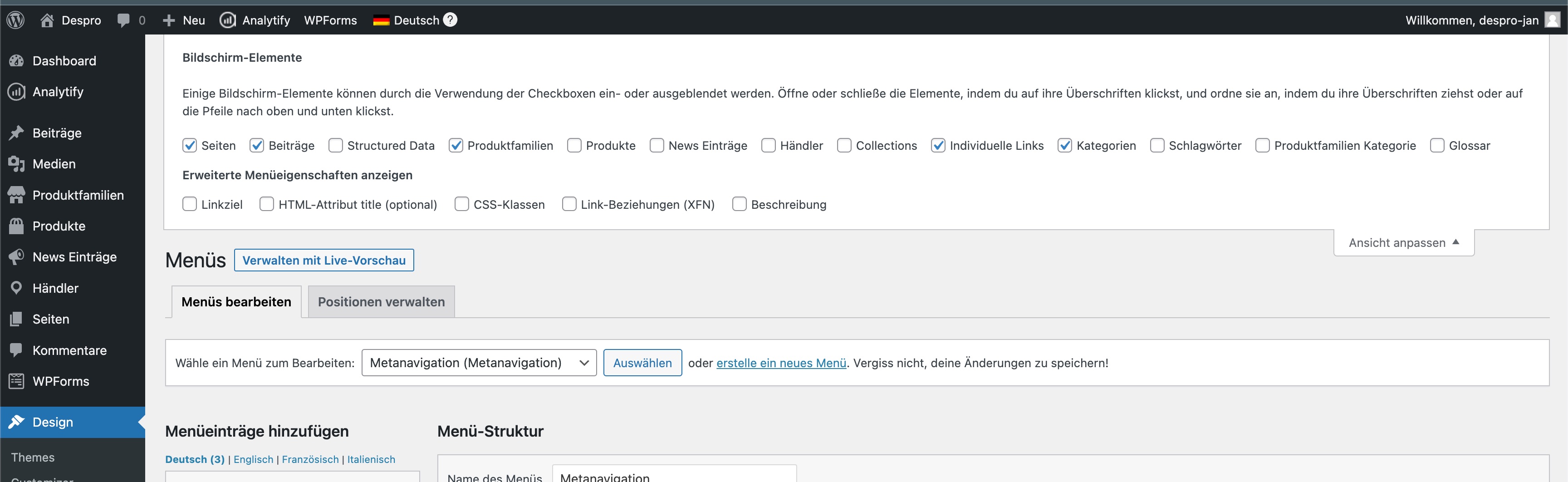Switch to Menüs bearbeiten tab
This screenshot has height=482, width=1568.
[236, 302]
